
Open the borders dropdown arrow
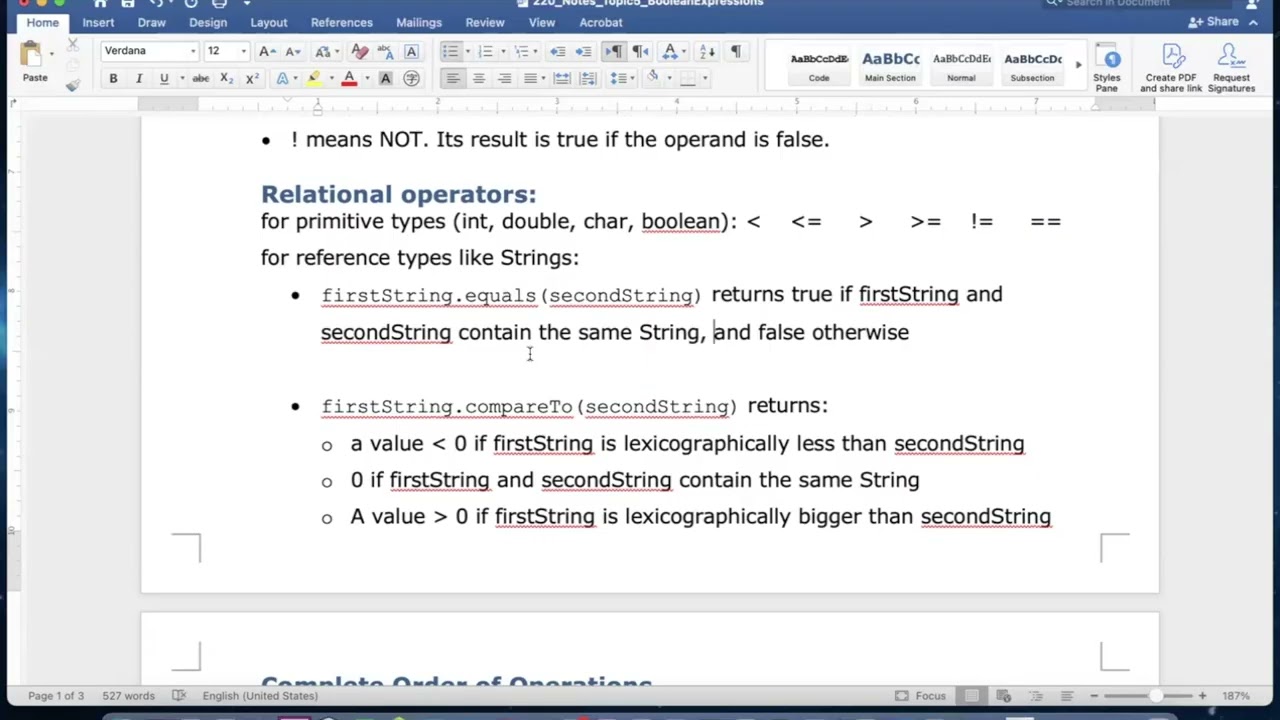705,78
